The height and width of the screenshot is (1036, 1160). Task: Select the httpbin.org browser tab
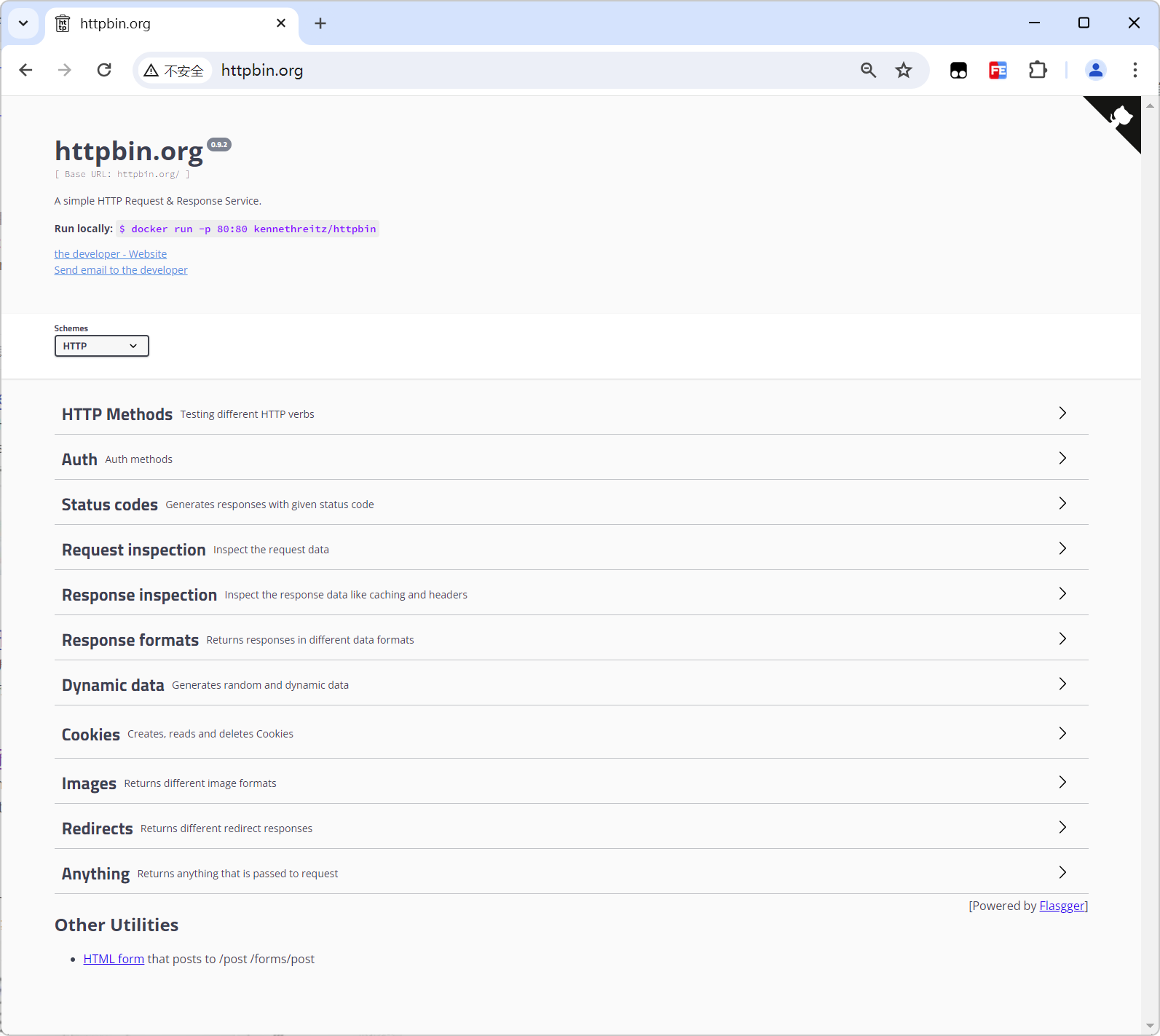172,23
